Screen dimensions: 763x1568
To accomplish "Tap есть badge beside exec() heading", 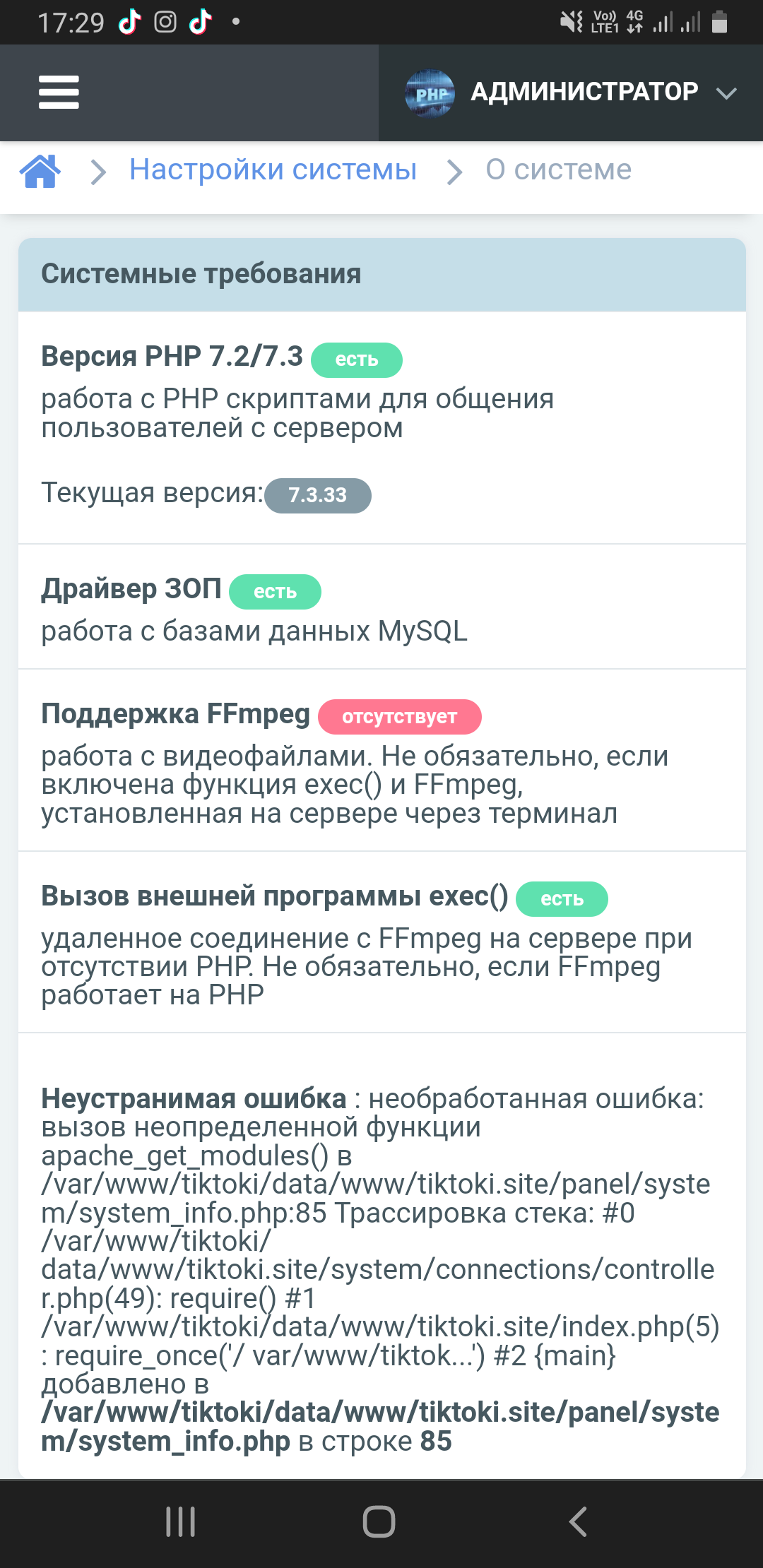I will click(x=562, y=899).
